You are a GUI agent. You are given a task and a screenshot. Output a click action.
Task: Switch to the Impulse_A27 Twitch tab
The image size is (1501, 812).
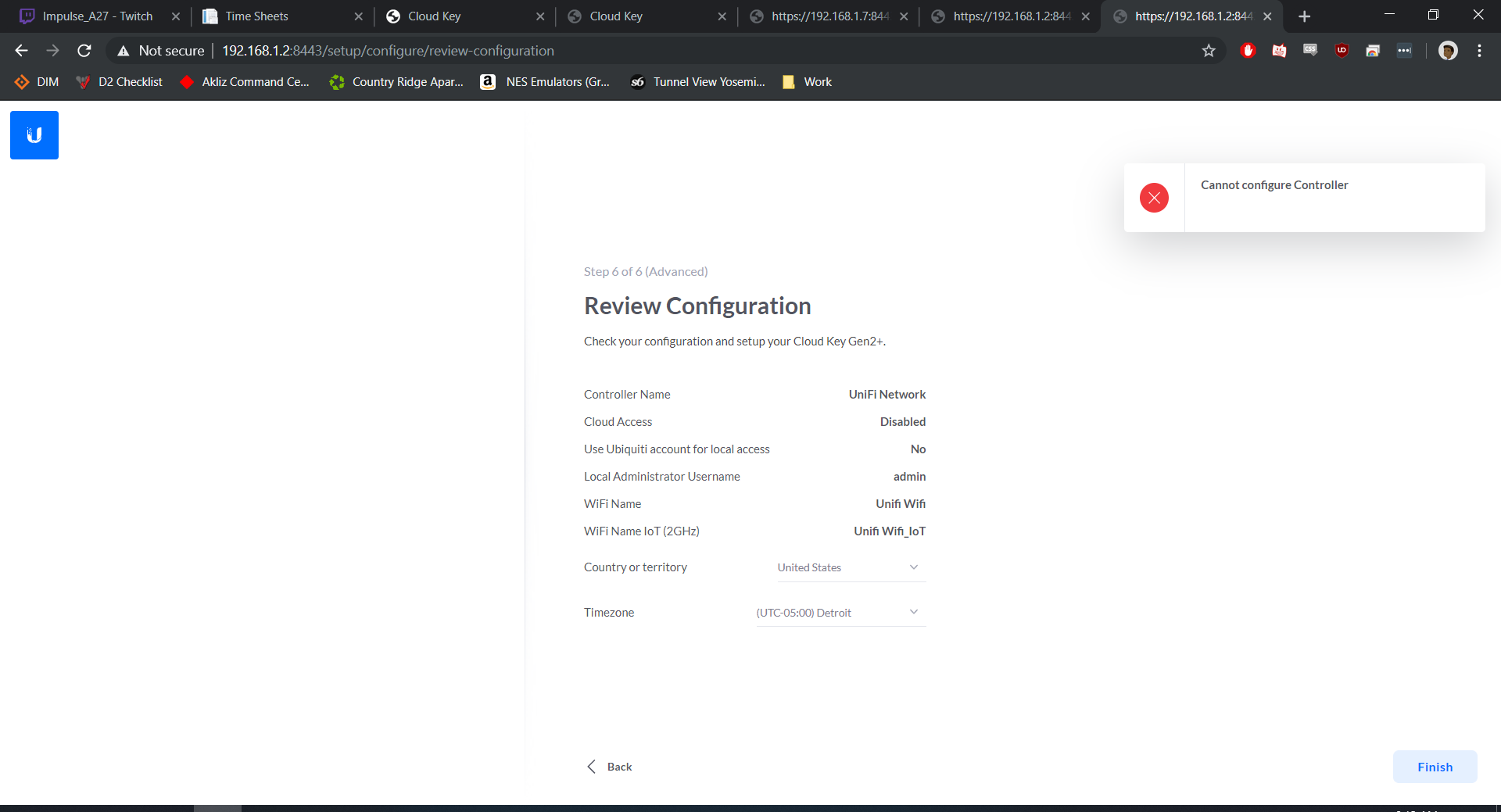pos(98,16)
